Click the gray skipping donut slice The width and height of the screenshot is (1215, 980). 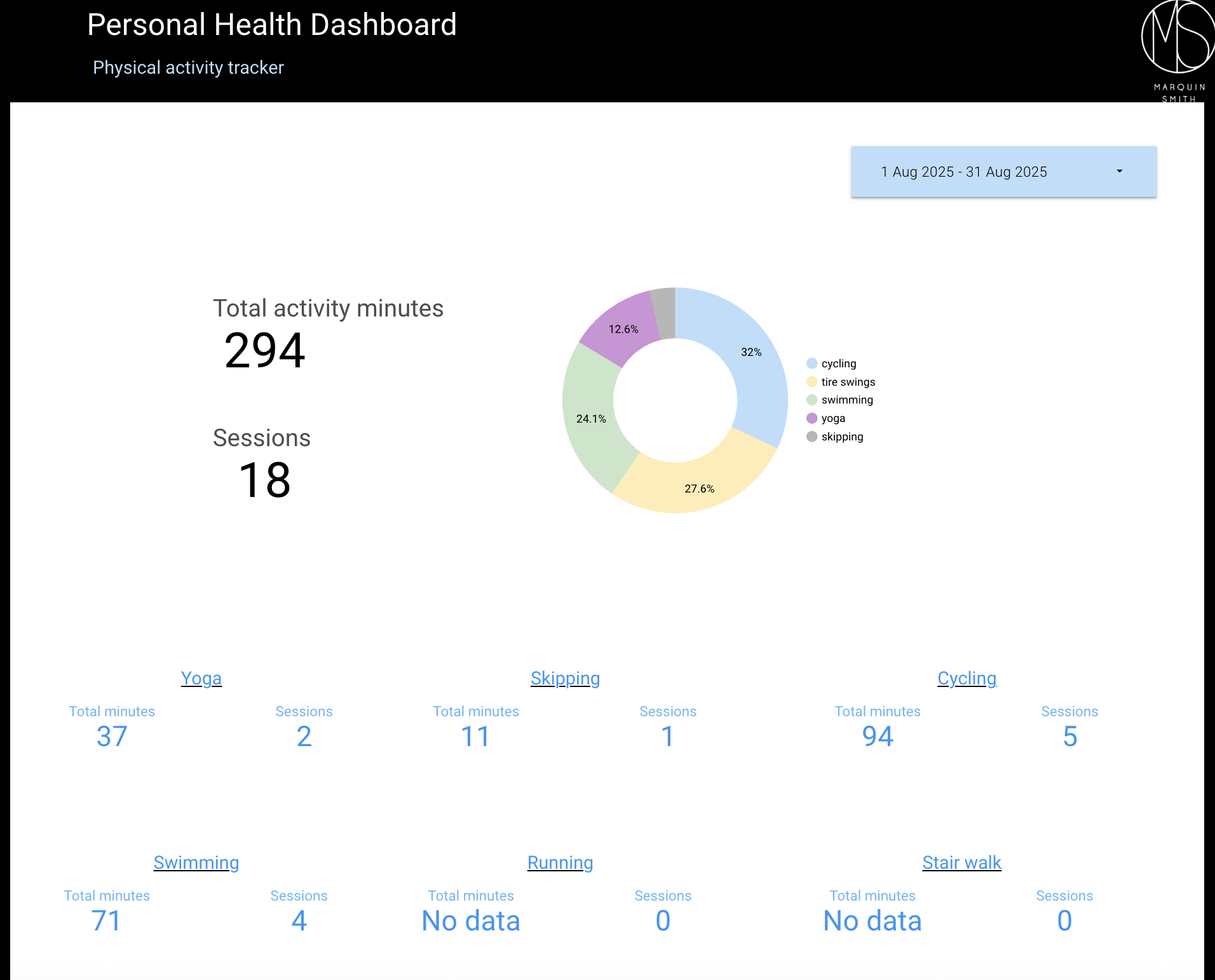pyautogui.click(x=665, y=313)
